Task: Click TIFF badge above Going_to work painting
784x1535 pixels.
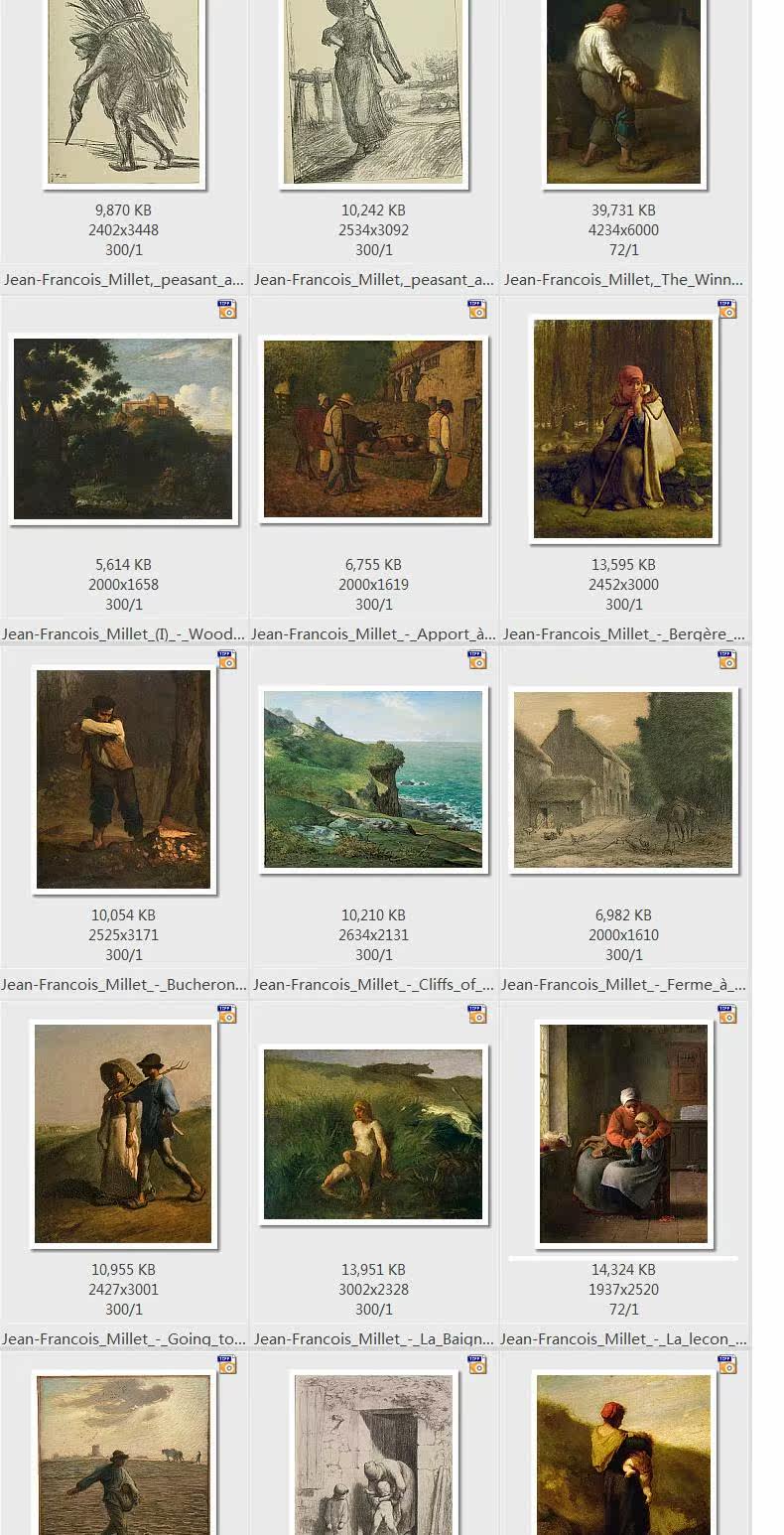Action: click(x=227, y=1014)
